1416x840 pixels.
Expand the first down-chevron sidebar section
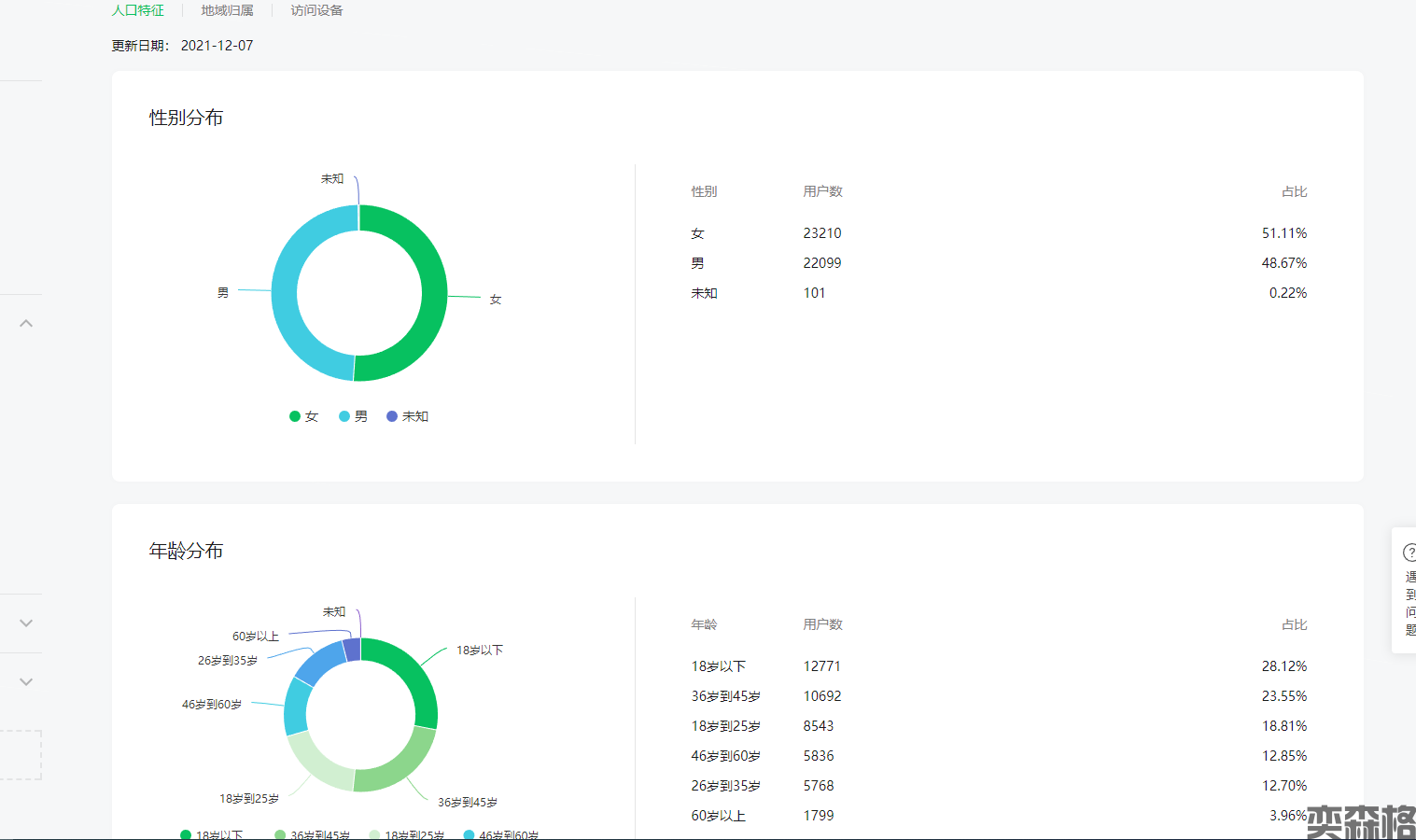(26, 623)
